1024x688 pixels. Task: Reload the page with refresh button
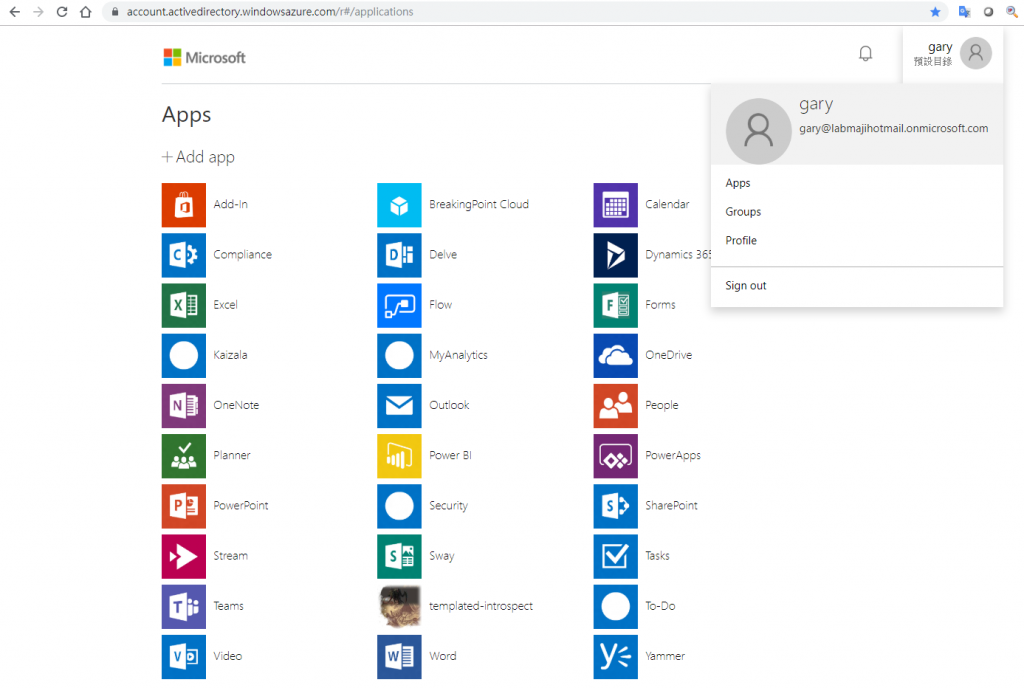pyautogui.click(x=61, y=12)
